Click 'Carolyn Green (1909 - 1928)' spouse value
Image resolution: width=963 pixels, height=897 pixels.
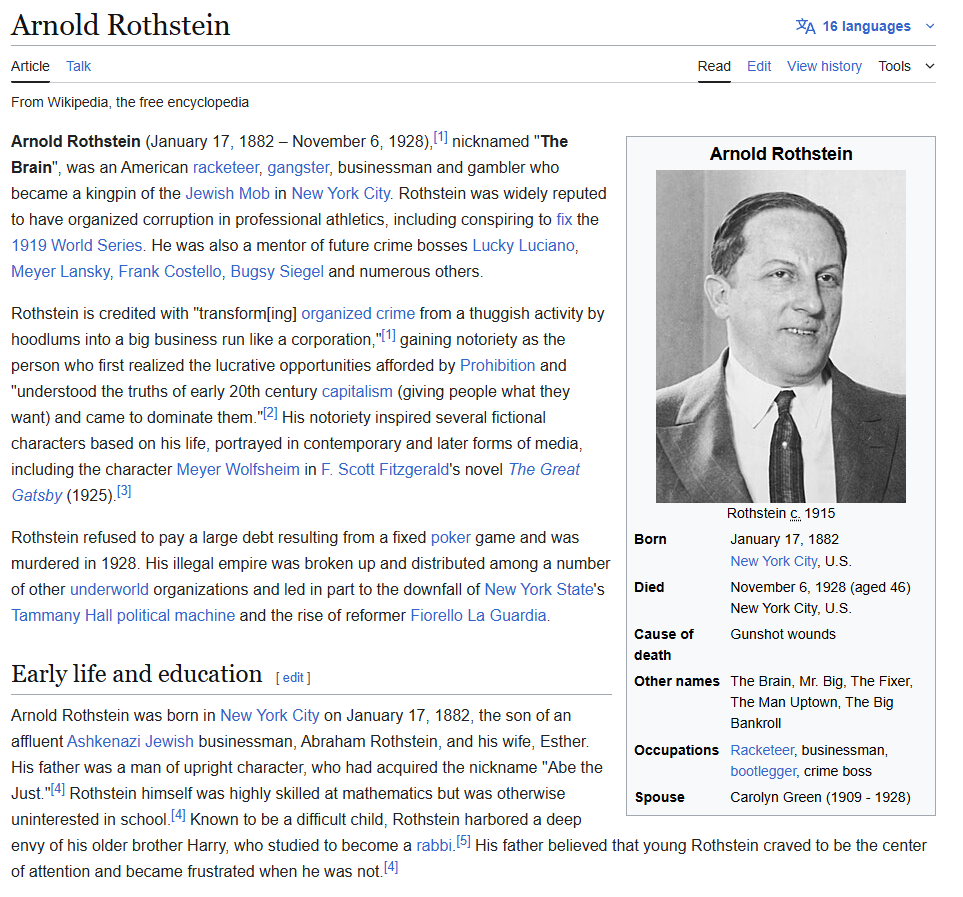[821, 797]
